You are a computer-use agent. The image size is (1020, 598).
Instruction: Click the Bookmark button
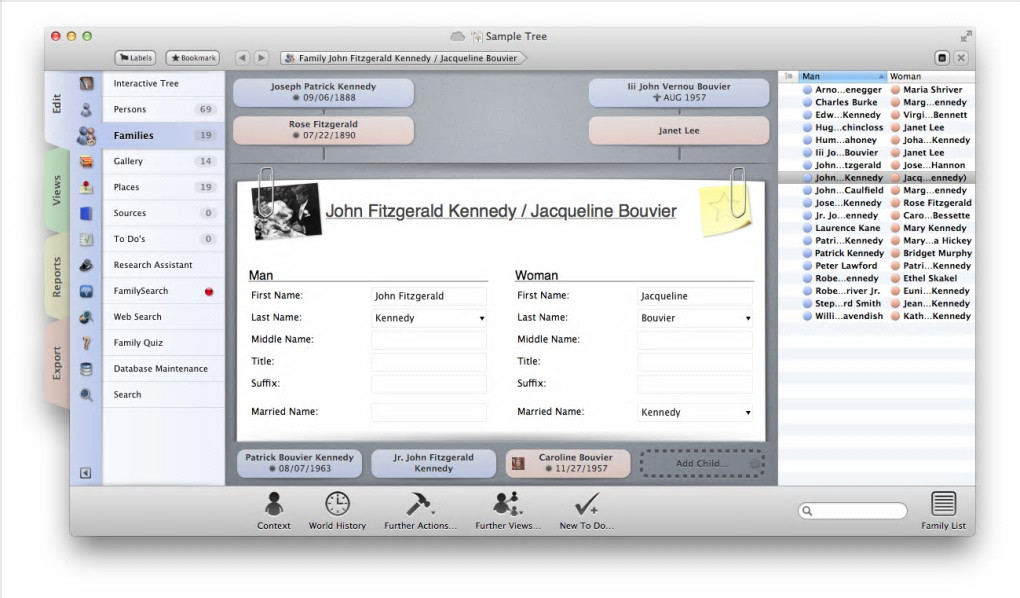(193, 58)
